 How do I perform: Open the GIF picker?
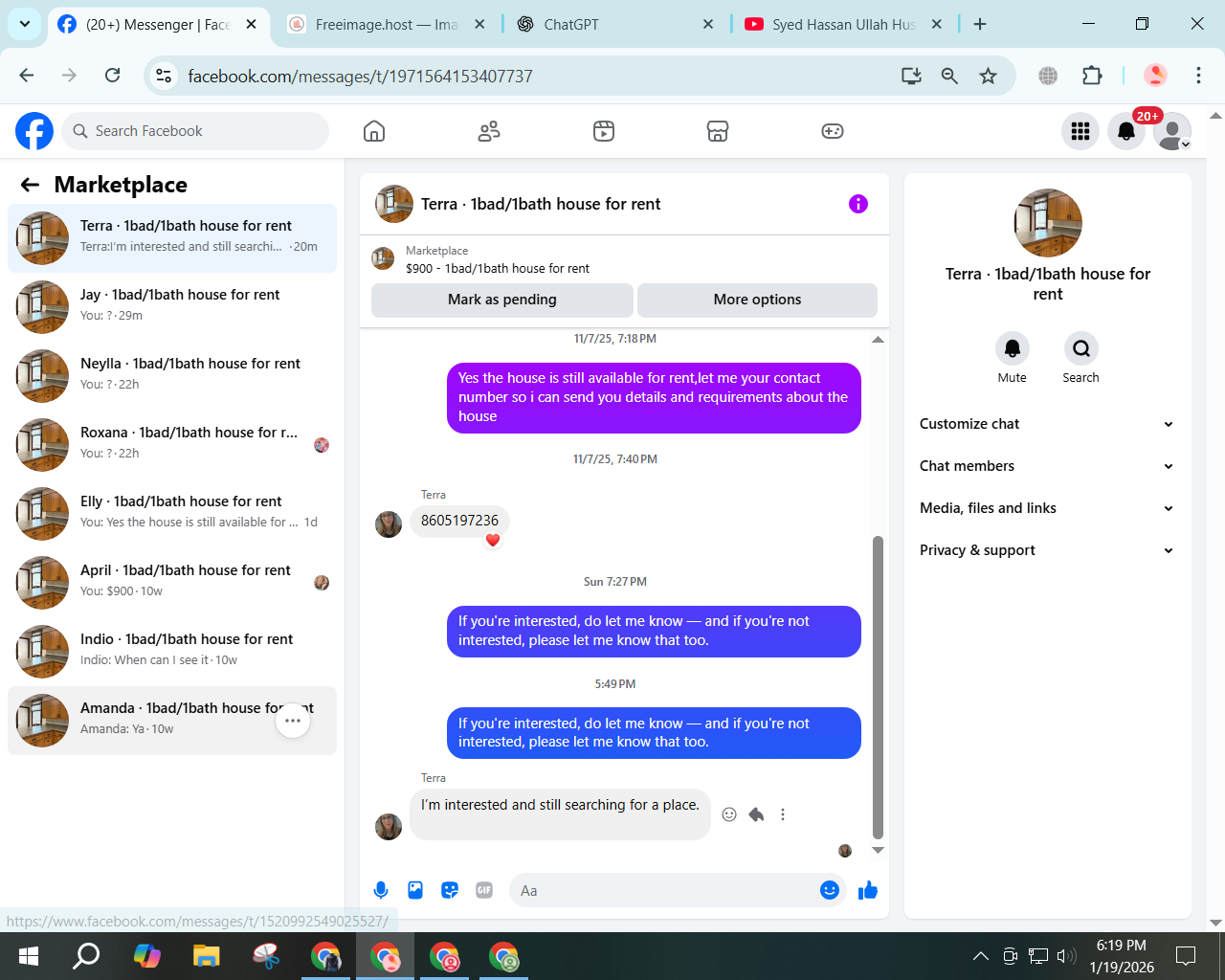pos(484,890)
